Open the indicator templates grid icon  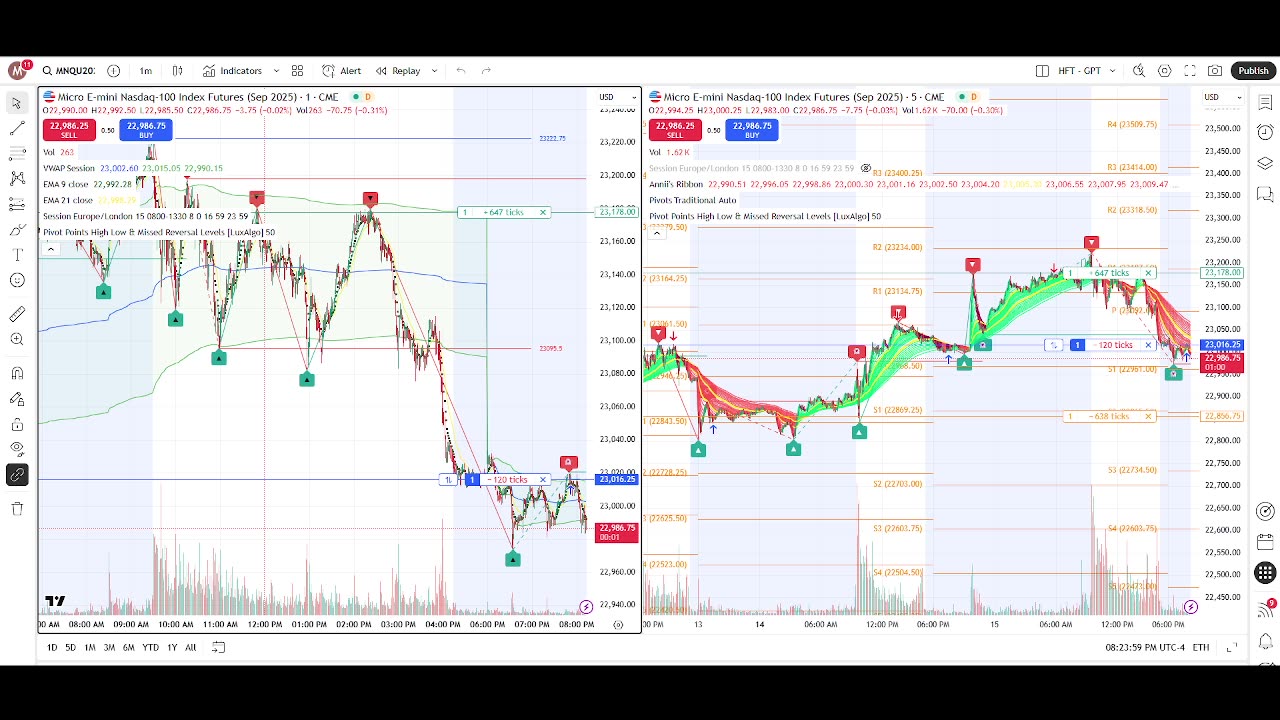[x=297, y=71]
